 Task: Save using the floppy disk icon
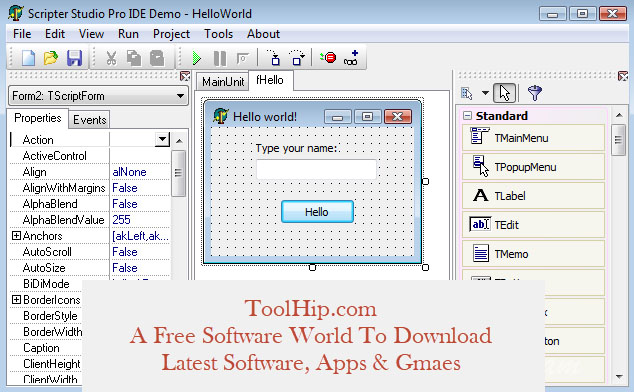(74, 58)
